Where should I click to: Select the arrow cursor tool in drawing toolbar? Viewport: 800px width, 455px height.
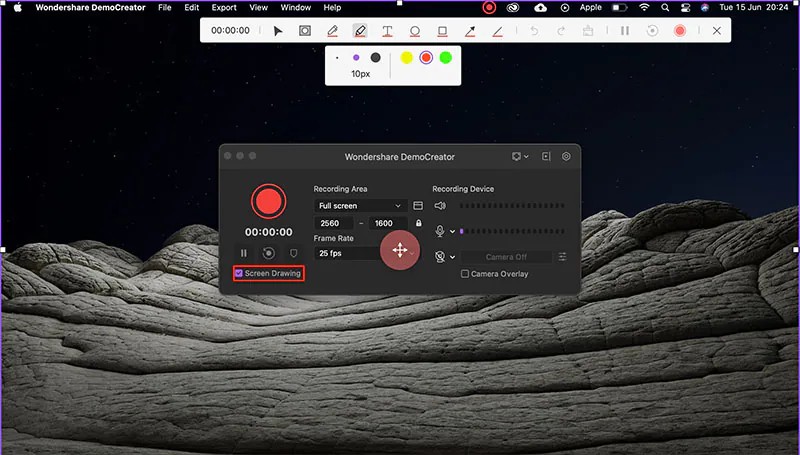pos(278,31)
